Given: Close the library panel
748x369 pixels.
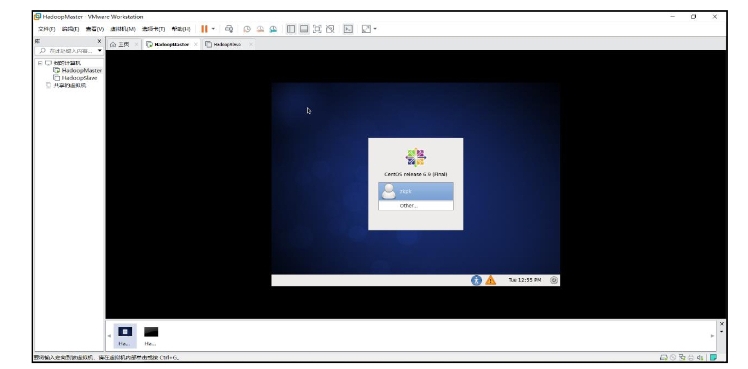Looking at the screenshot, I should pyautogui.click(x=99, y=41).
